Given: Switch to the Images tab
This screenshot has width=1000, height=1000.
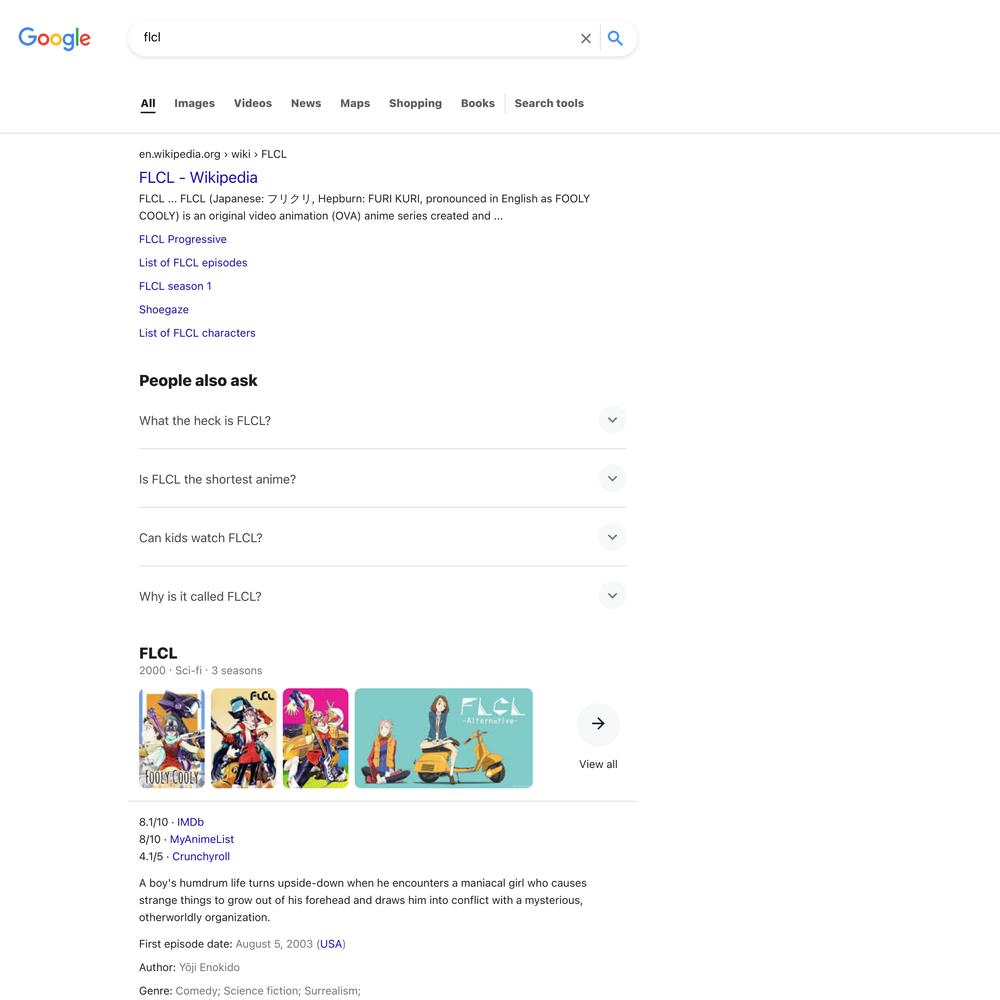Looking at the screenshot, I should [x=195, y=103].
